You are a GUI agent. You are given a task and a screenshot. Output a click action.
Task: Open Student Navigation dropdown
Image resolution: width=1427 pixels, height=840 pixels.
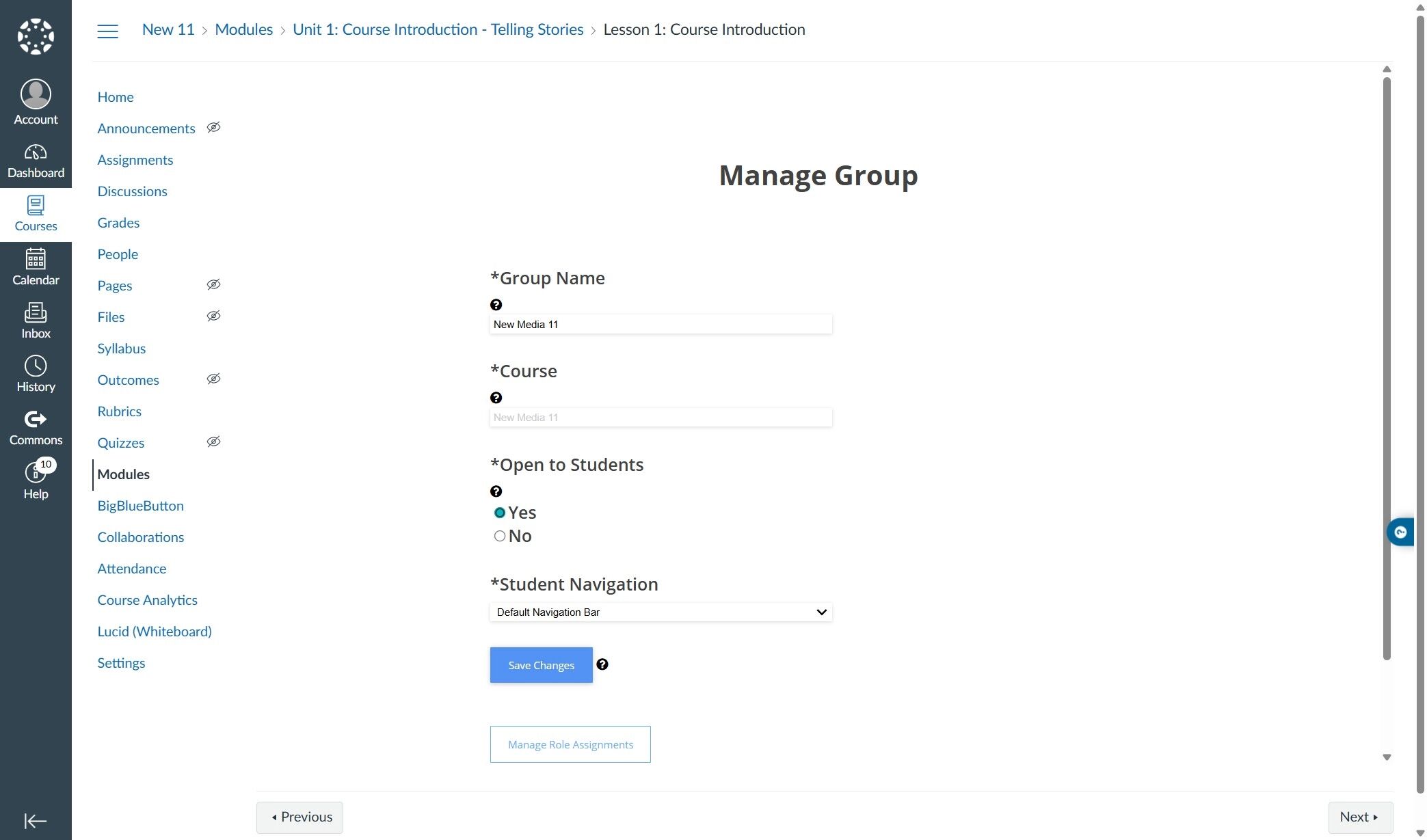661,612
